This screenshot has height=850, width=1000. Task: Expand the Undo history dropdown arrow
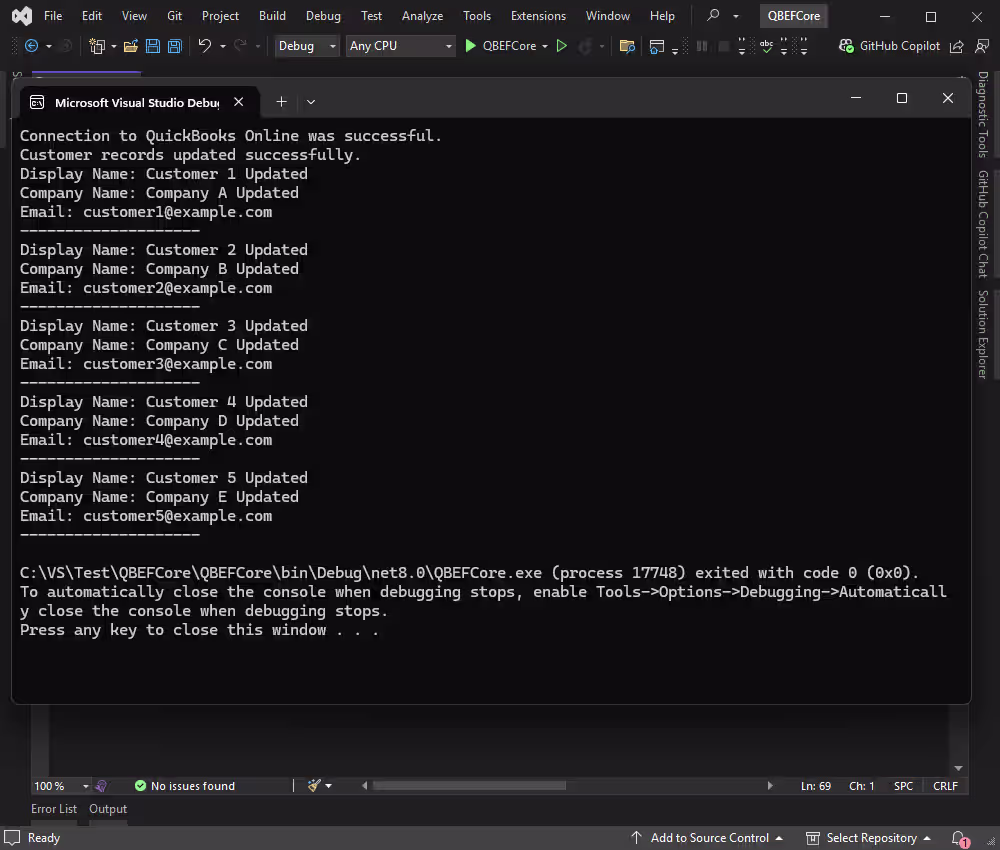(x=223, y=47)
